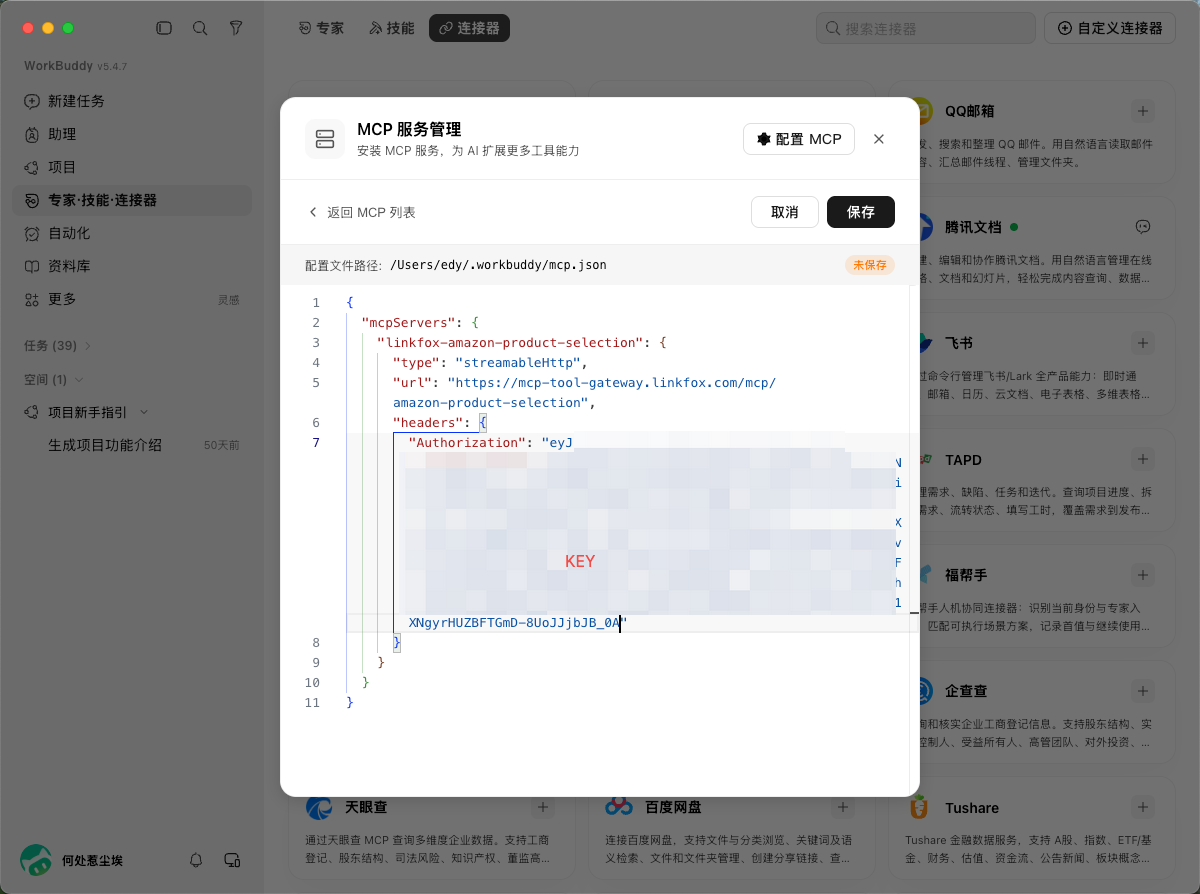Click the 自定义连接器 button

coord(1109,28)
